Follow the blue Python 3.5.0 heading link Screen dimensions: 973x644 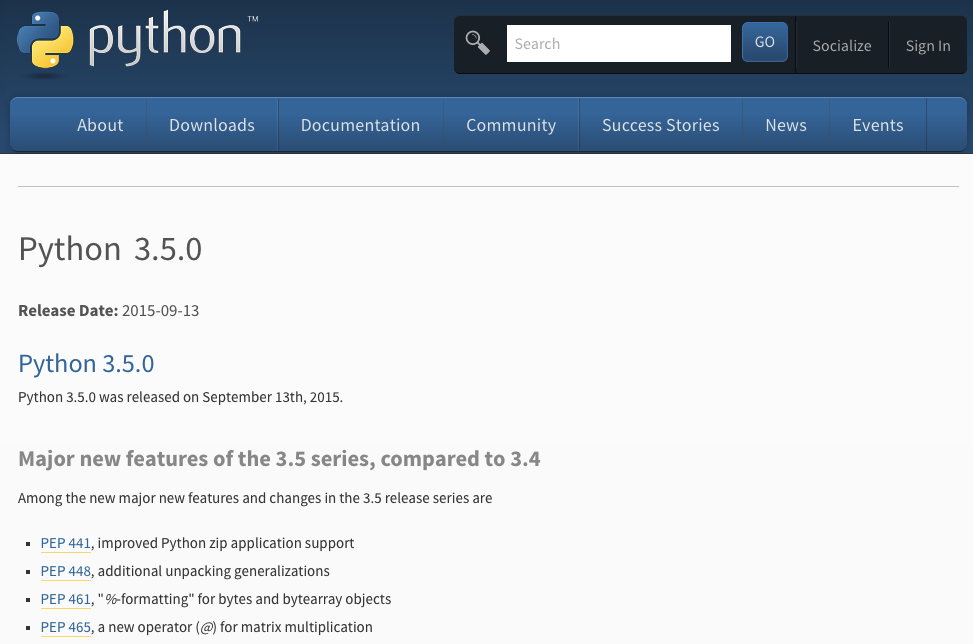pyautogui.click(x=86, y=363)
